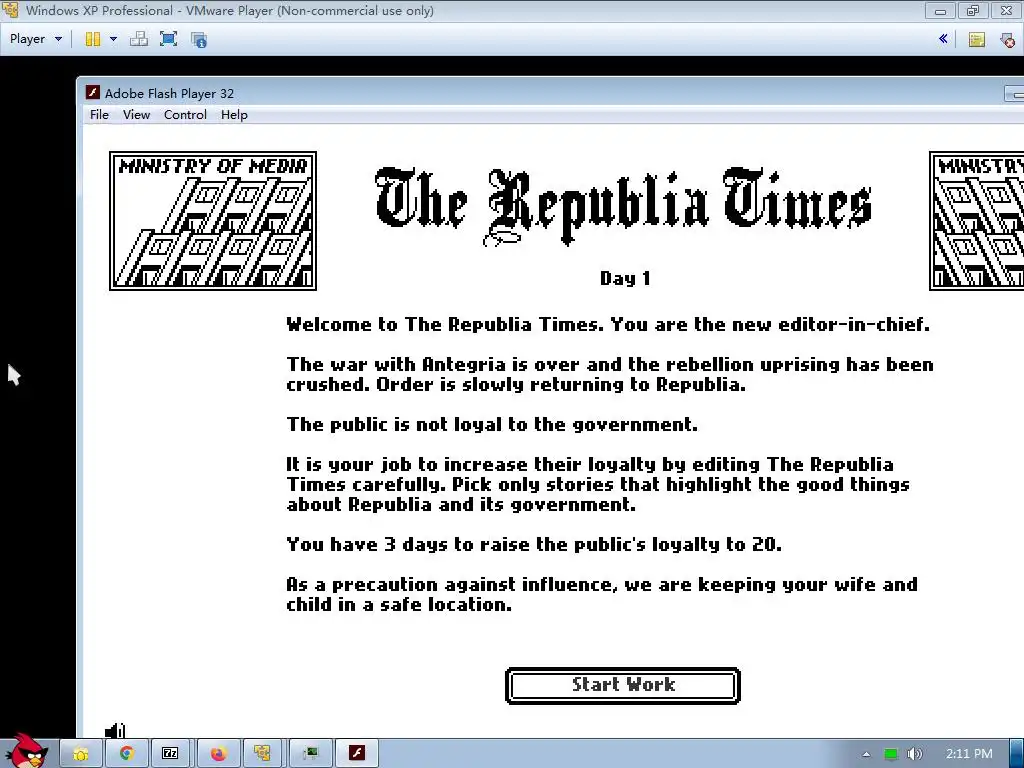
Task: Click the yellow notes icon in VMware toolbar
Action: point(976,40)
